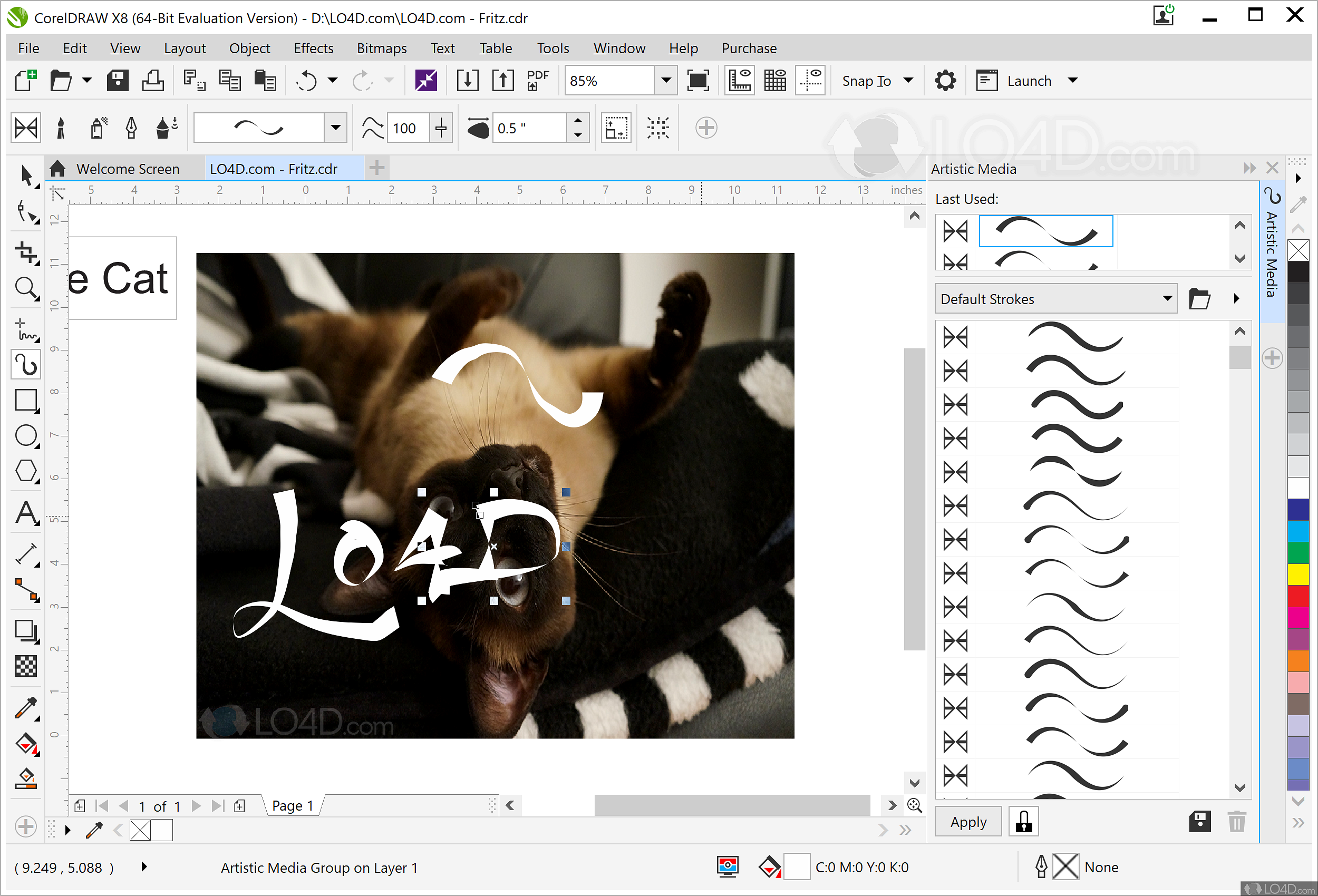
Task: Open the zoom level dropdown
Action: (x=666, y=81)
